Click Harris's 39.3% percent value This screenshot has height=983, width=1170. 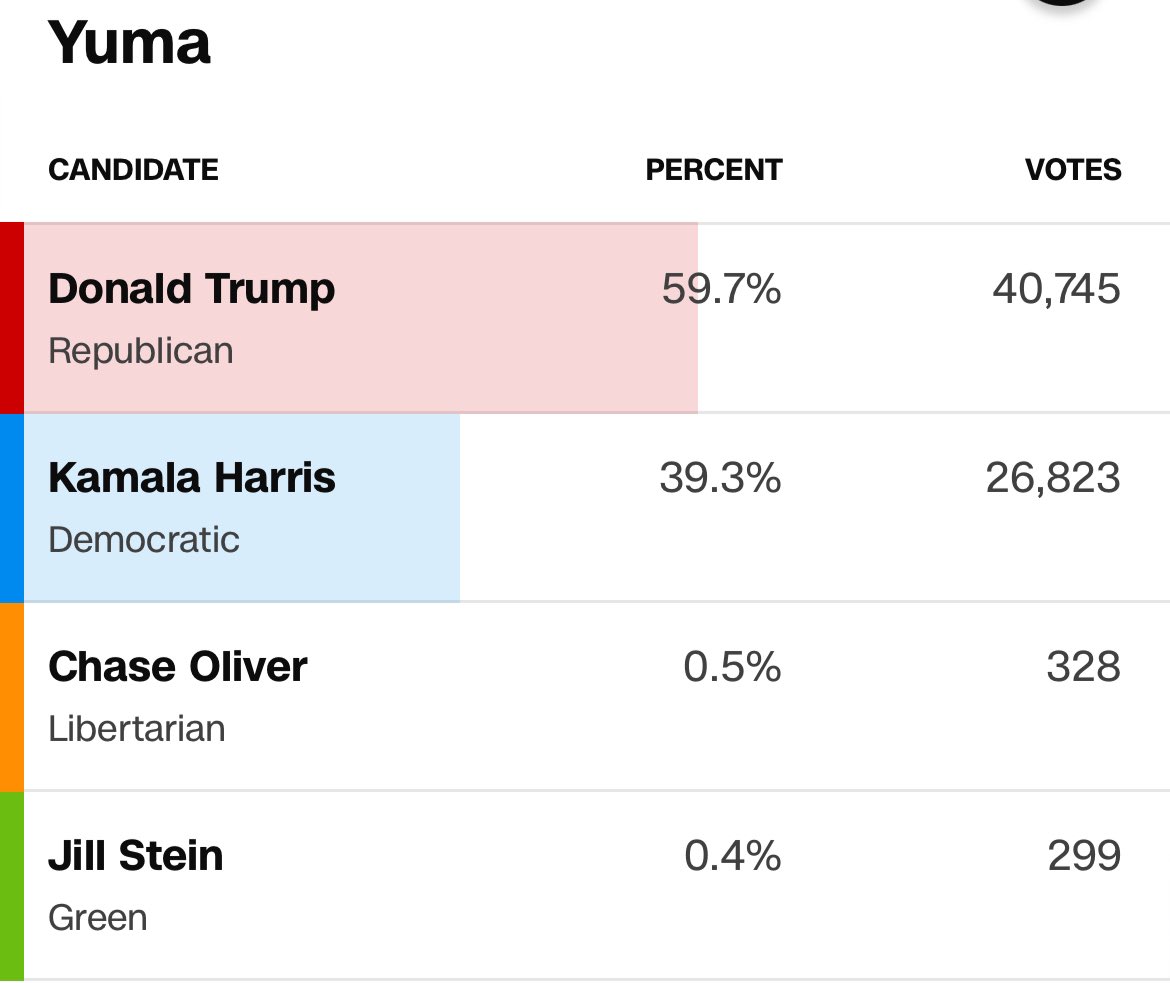pyautogui.click(x=720, y=478)
